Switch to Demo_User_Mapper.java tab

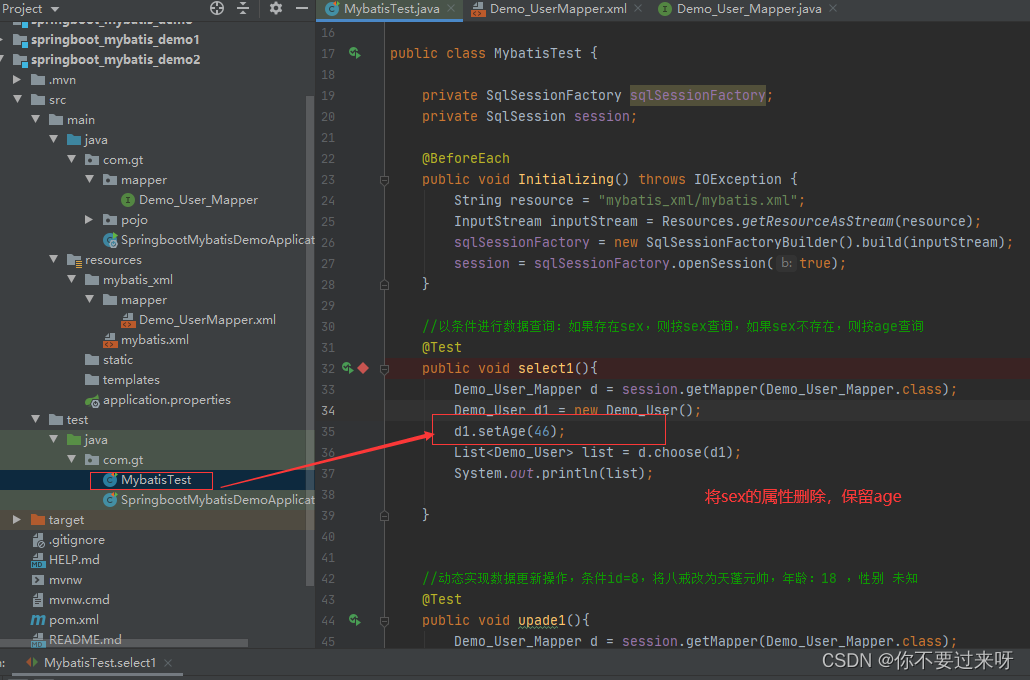pos(749,9)
